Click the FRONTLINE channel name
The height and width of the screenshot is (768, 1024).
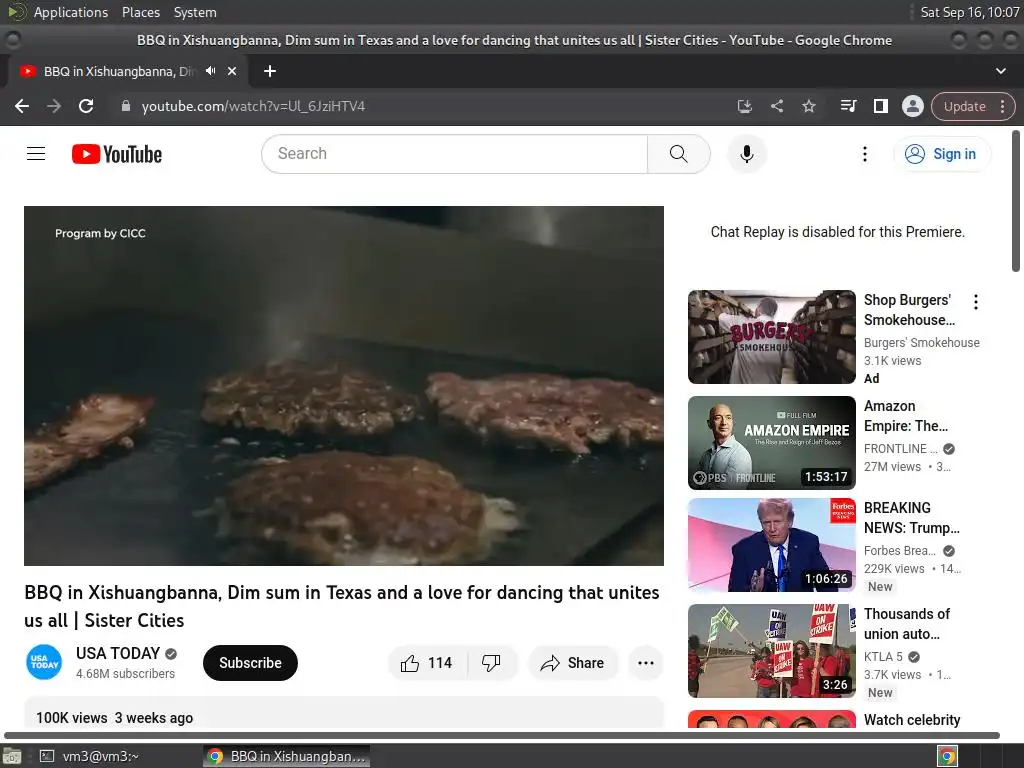tap(900, 449)
